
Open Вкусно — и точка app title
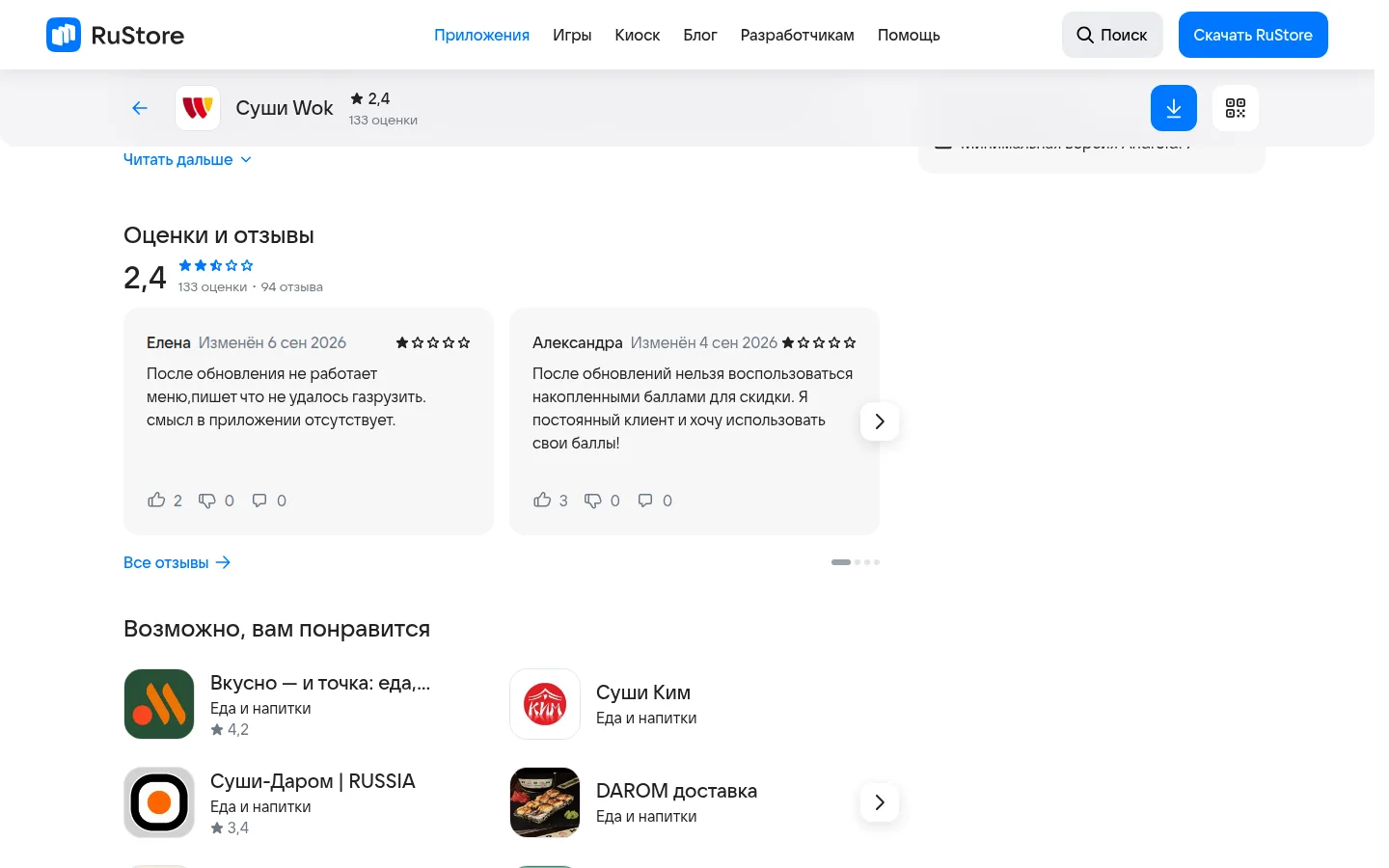[x=320, y=683]
